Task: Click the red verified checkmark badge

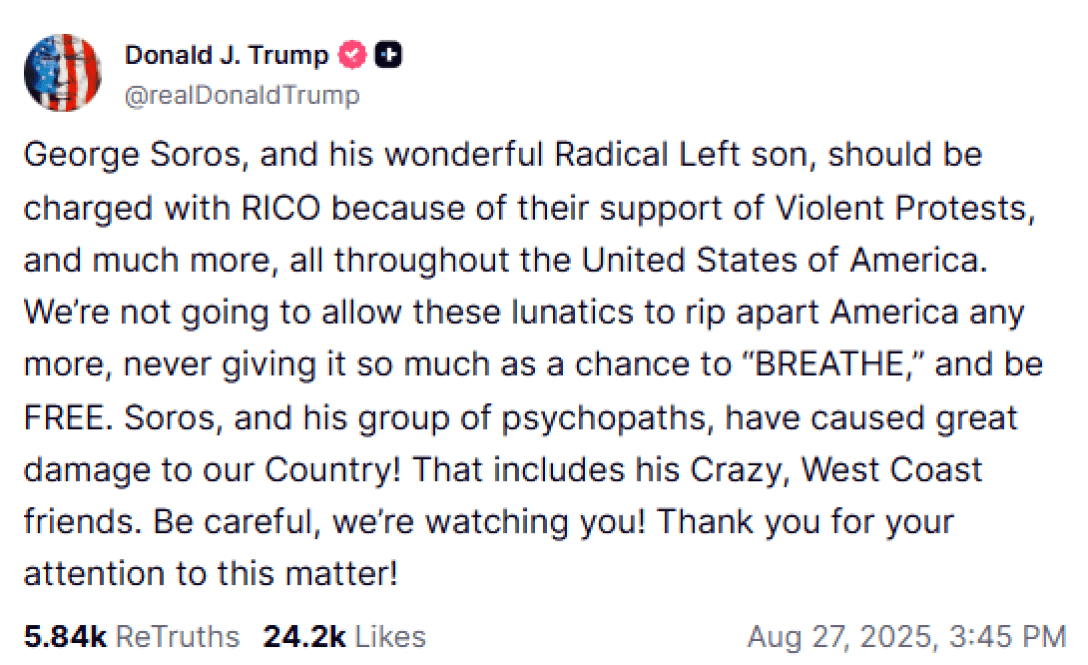Action: click(351, 55)
